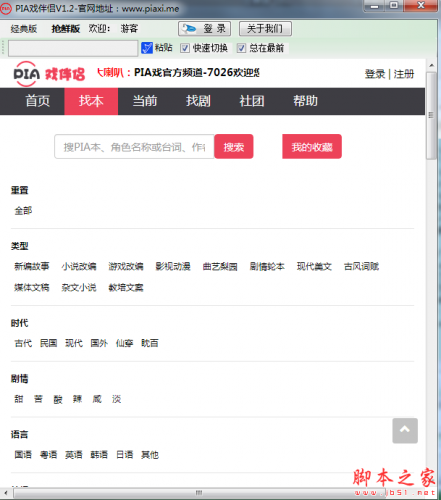The image size is (441, 500).
Task: Filter by type 小说改编
Action: point(79,266)
